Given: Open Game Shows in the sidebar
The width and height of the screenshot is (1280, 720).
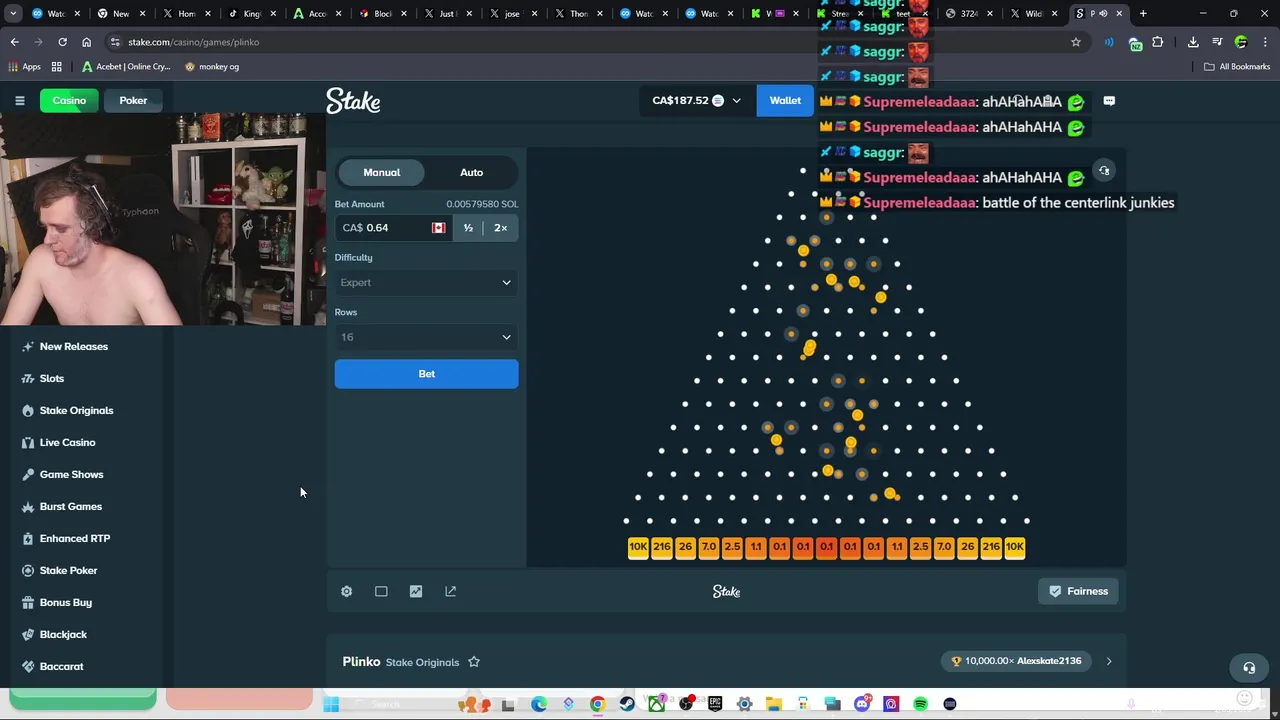Looking at the screenshot, I should tap(71, 474).
